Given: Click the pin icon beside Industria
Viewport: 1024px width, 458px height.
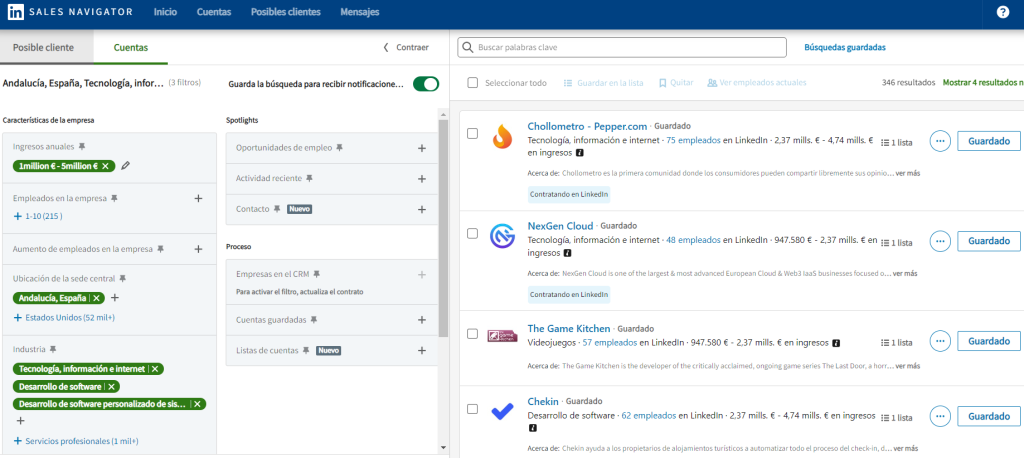Looking at the screenshot, I should (54, 349).
